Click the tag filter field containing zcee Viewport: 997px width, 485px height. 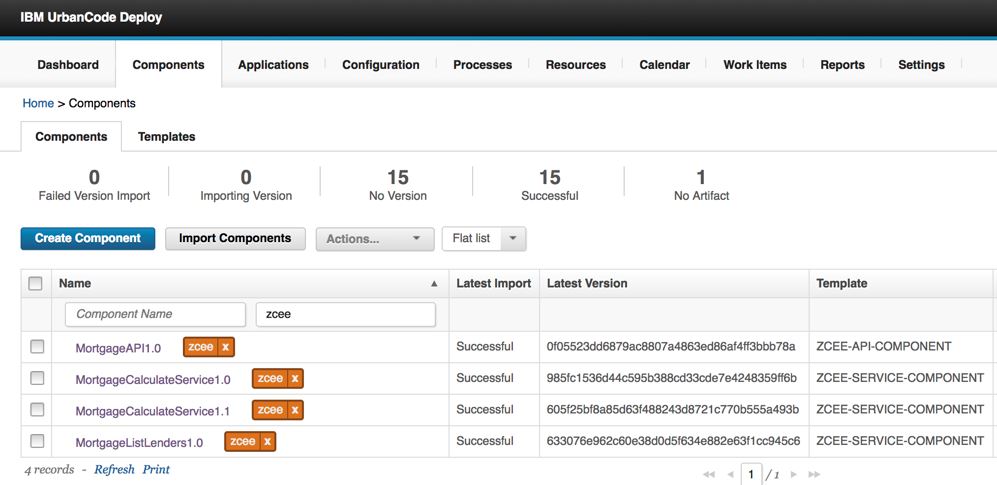point(346,315)
